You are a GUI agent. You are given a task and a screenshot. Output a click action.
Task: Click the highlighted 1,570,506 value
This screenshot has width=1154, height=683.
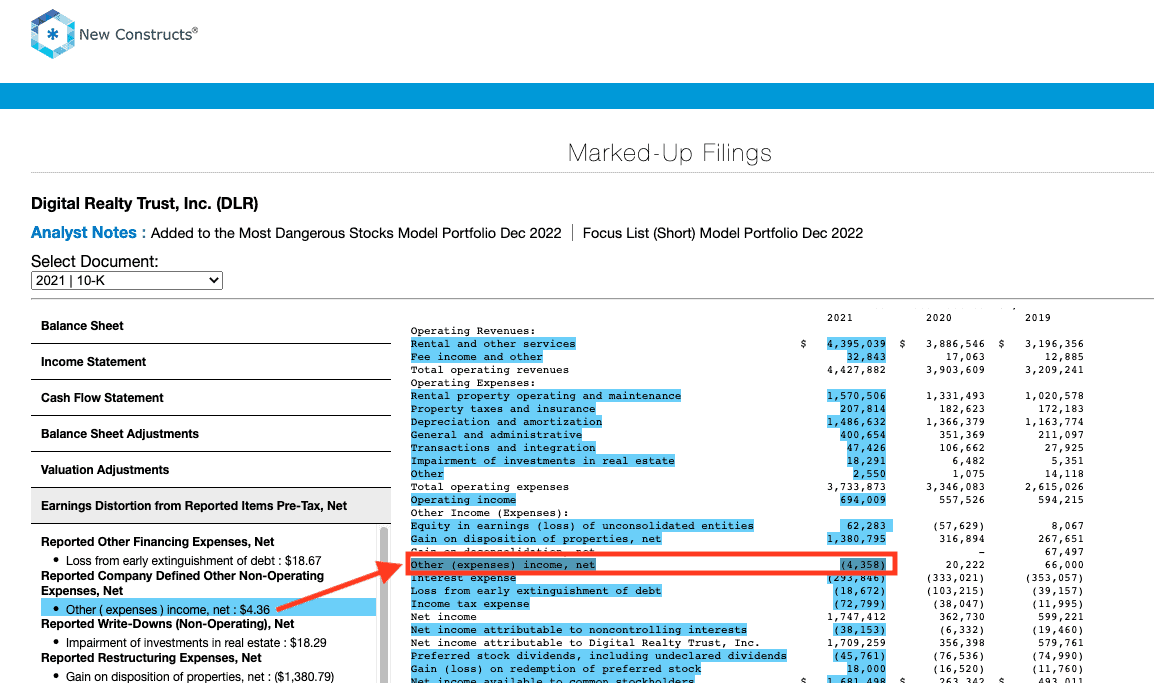(x=857, y=396)
